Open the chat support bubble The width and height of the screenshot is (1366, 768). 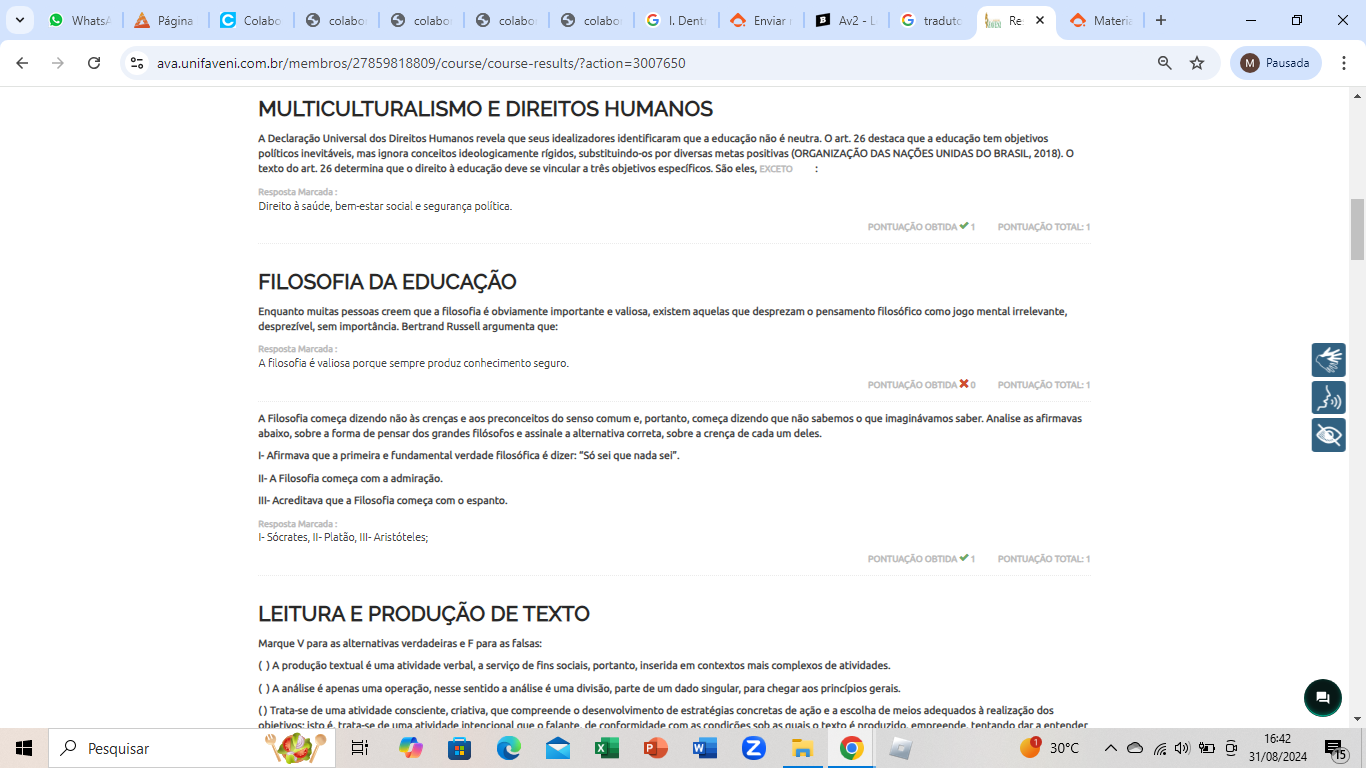(x=1322, y=698)
